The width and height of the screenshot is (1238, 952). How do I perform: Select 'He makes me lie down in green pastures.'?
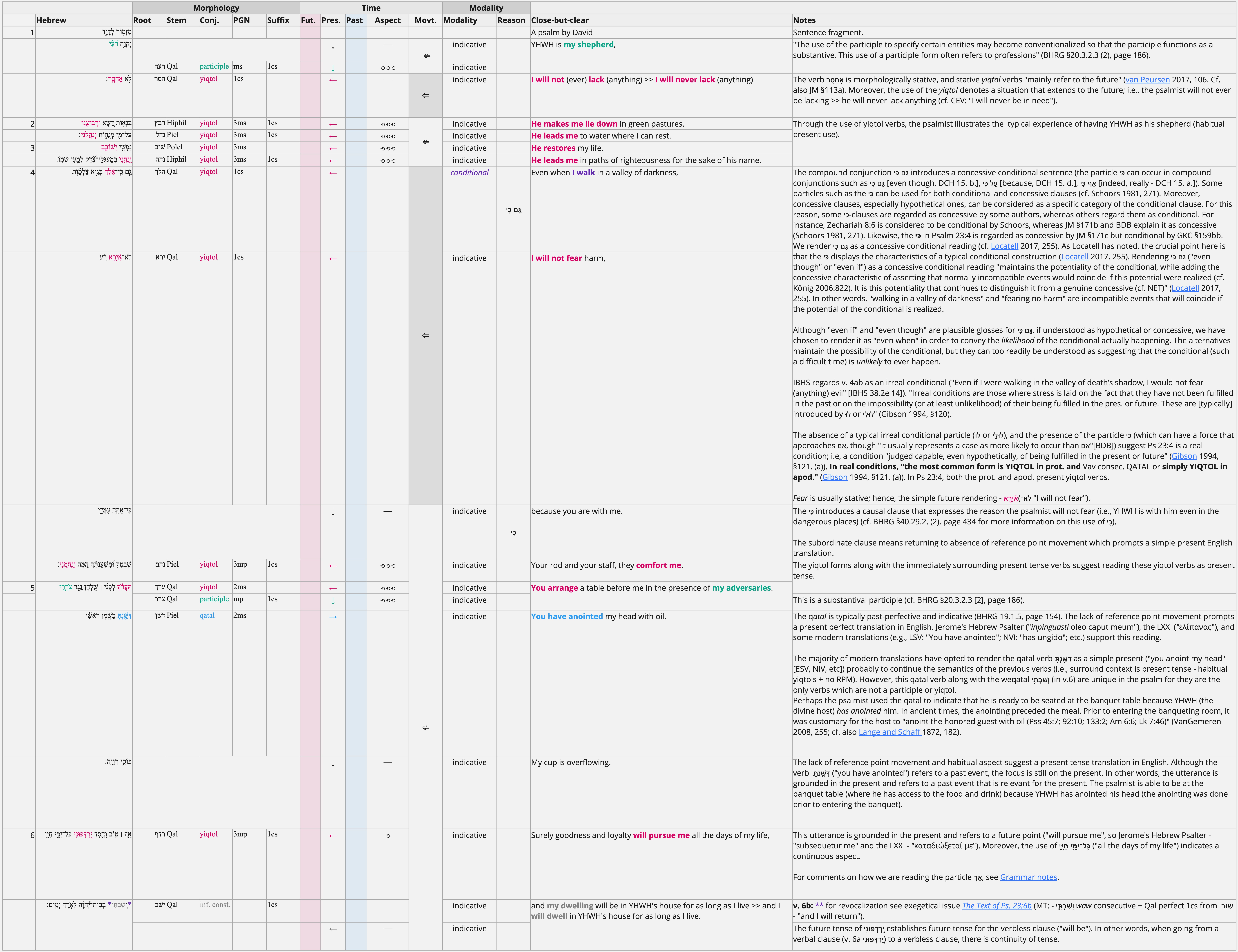click(x=661, y=123)
